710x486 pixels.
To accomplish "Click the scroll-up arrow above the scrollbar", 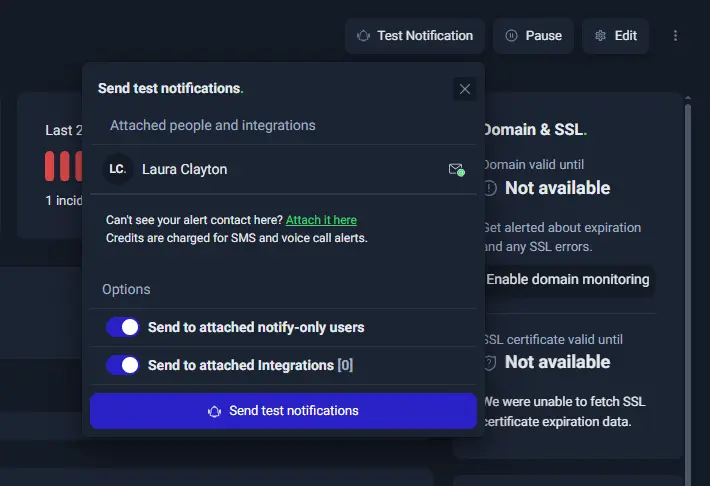I will [688, 98].
